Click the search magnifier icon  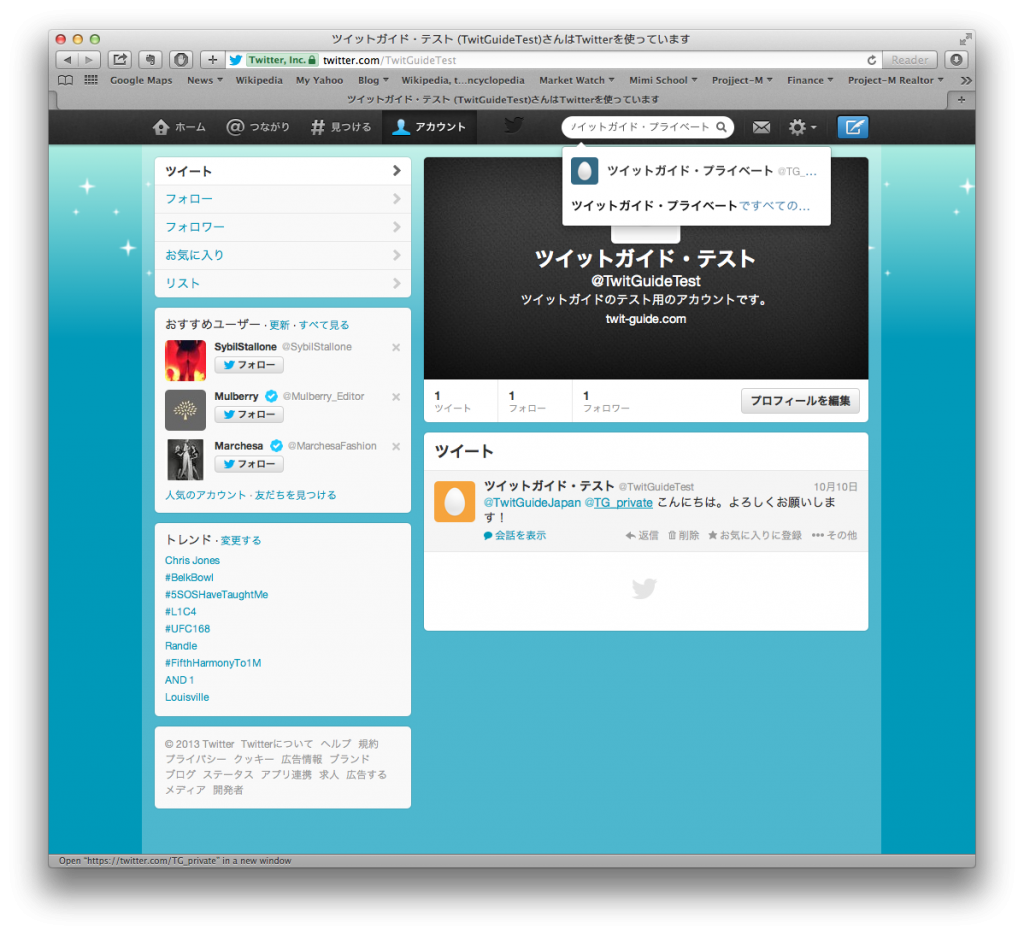click(x=721, y=127)
